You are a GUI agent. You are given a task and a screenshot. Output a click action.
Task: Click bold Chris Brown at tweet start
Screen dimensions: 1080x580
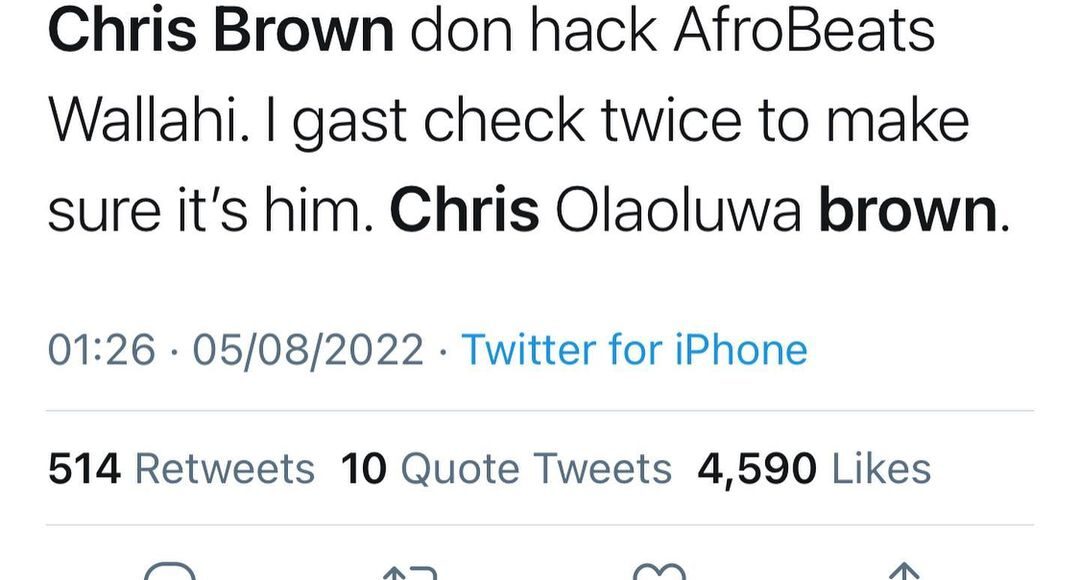pyautogui.click(x=221, y=31)
